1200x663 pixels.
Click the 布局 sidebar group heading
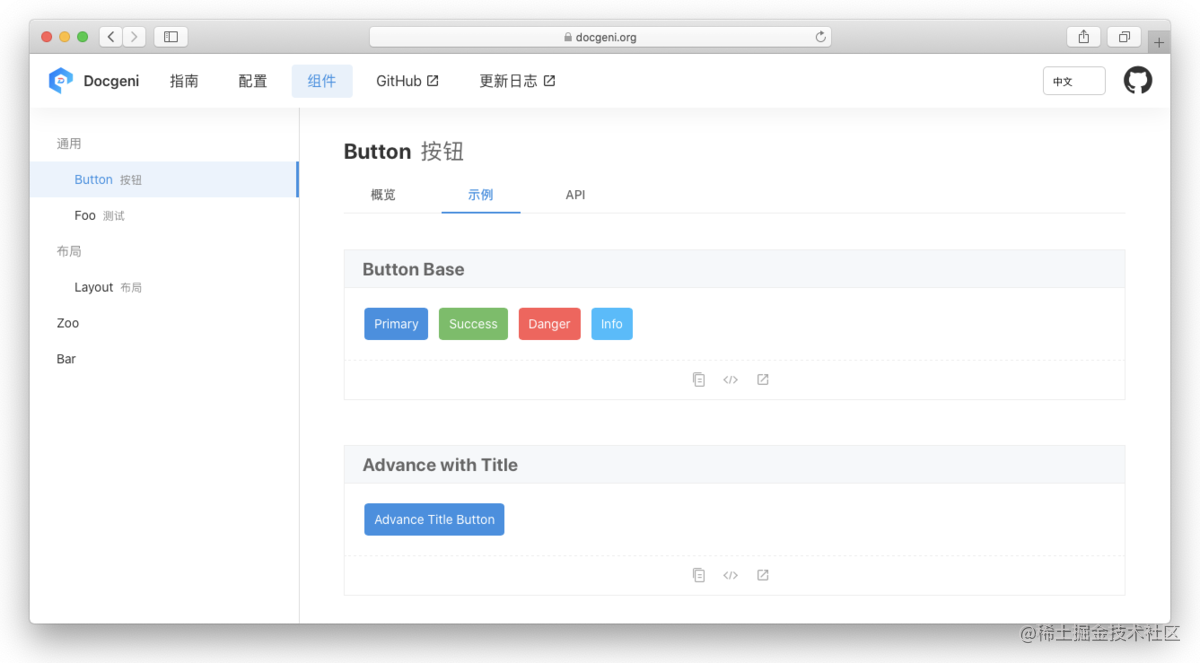coord(69,252)
